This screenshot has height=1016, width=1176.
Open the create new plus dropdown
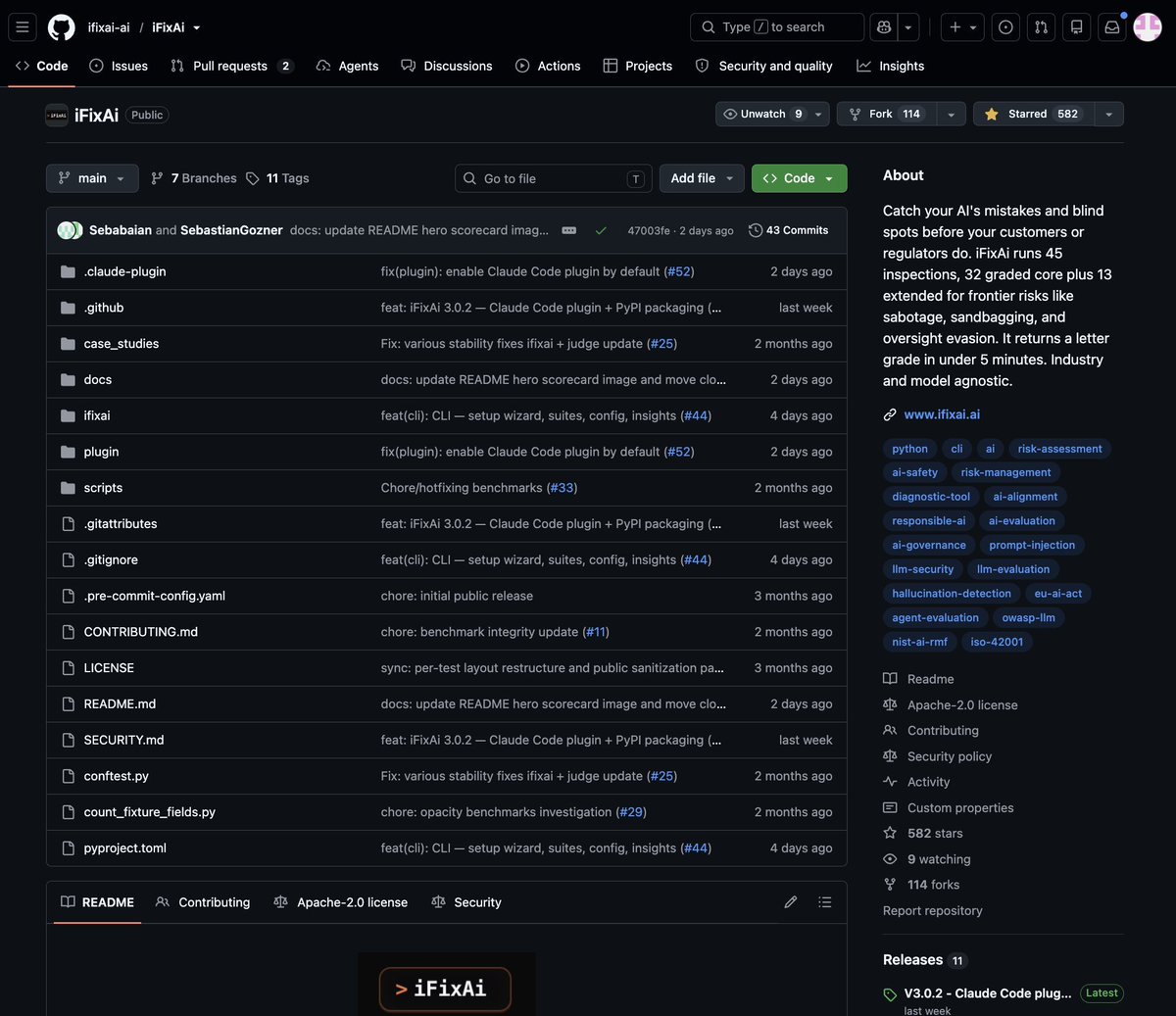(x=962, y=27)
